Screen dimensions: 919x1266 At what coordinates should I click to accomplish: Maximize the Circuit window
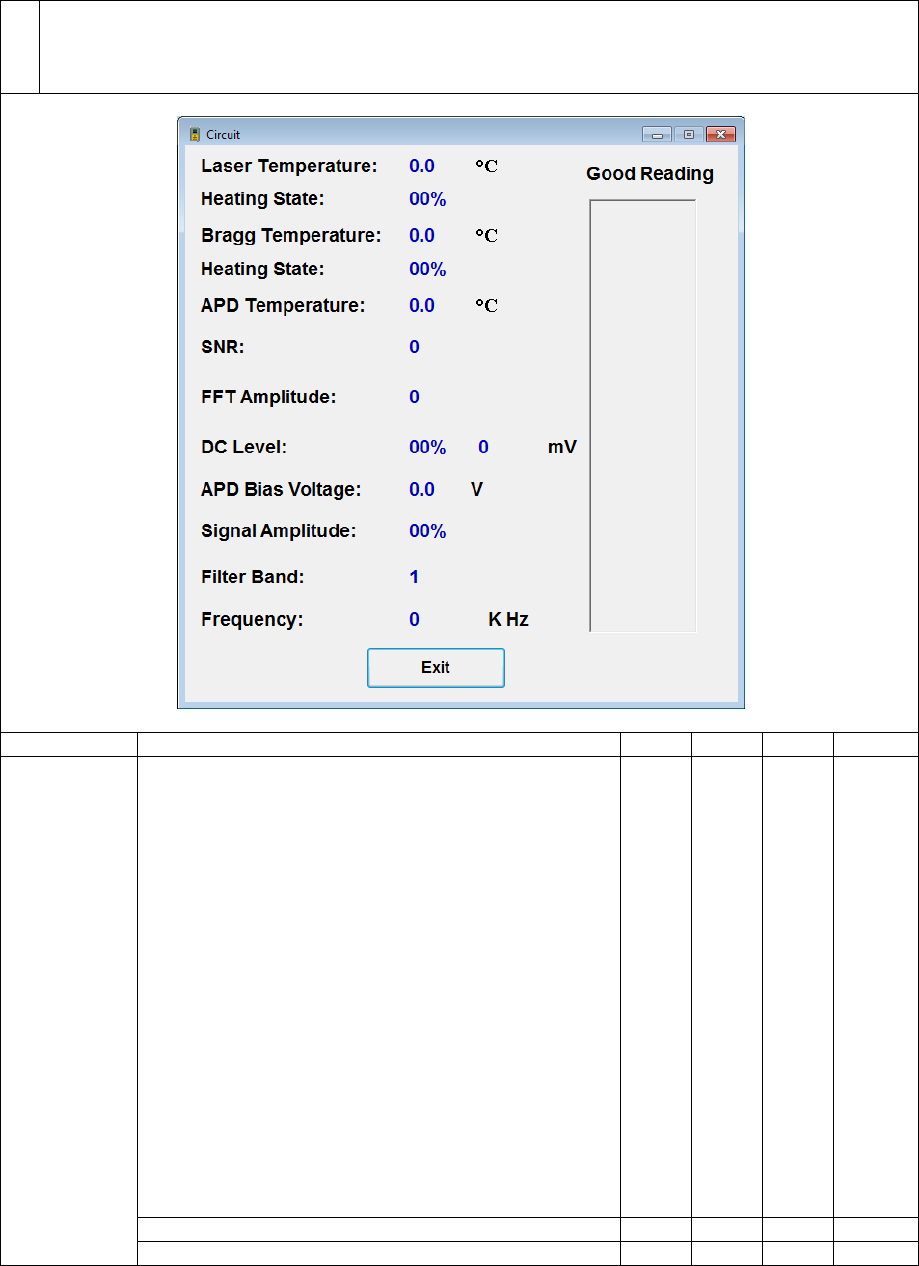coord(689,134)
